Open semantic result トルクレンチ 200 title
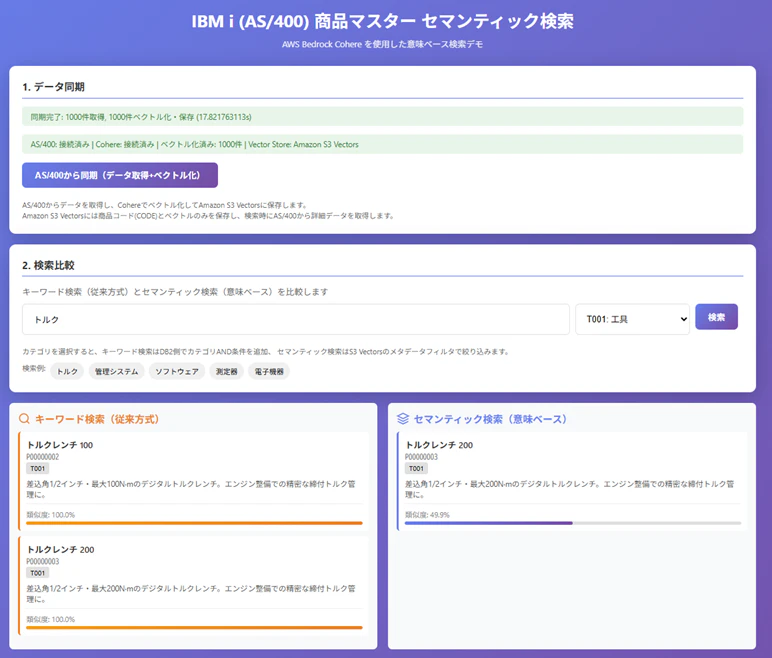Screen dimensions: 772x658 click(x=439, y=445)
